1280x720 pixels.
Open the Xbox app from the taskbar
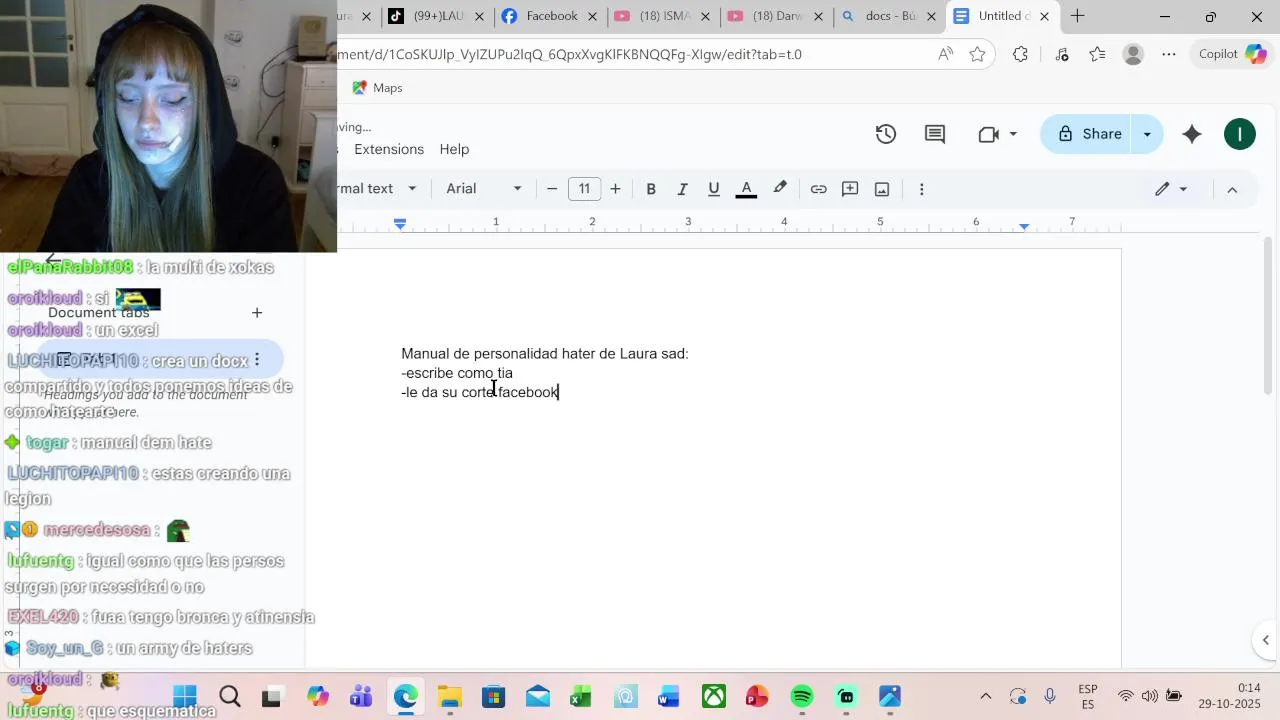713,696
